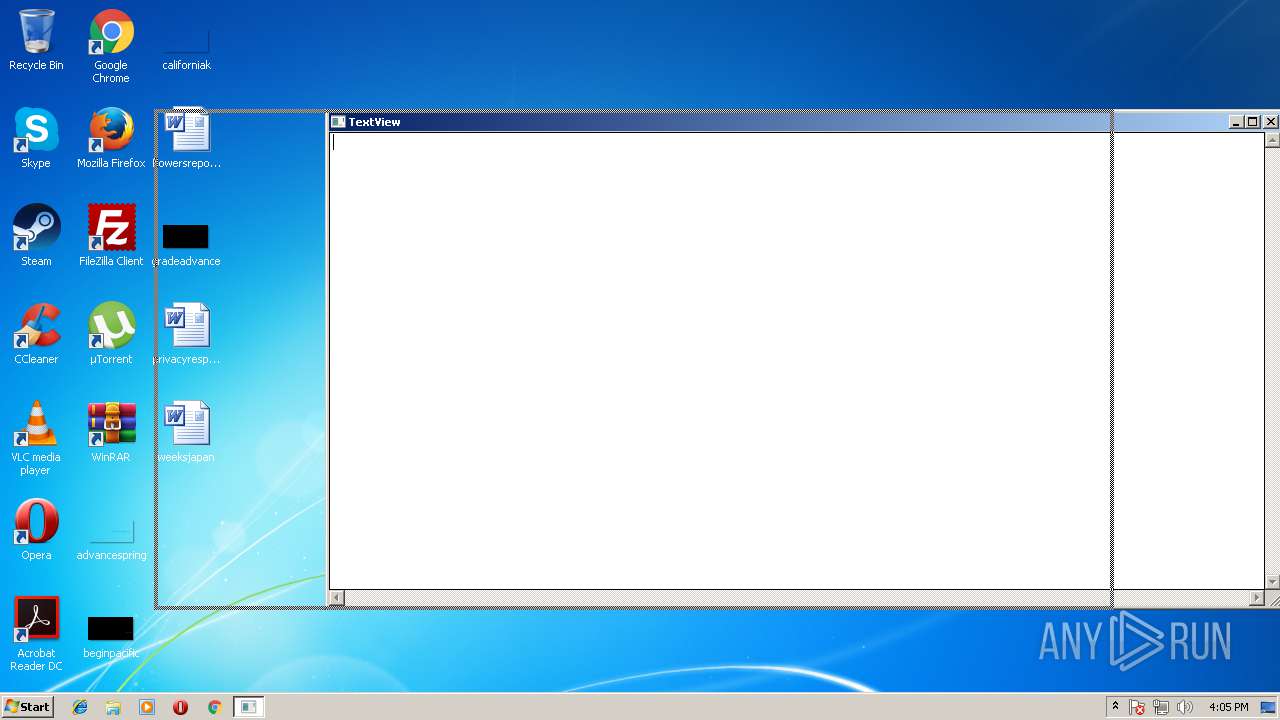This screenshot has height=720, width=1280.
Task: Click the Chrome icon in the taskbar
Action: click(x=214, y=707)
